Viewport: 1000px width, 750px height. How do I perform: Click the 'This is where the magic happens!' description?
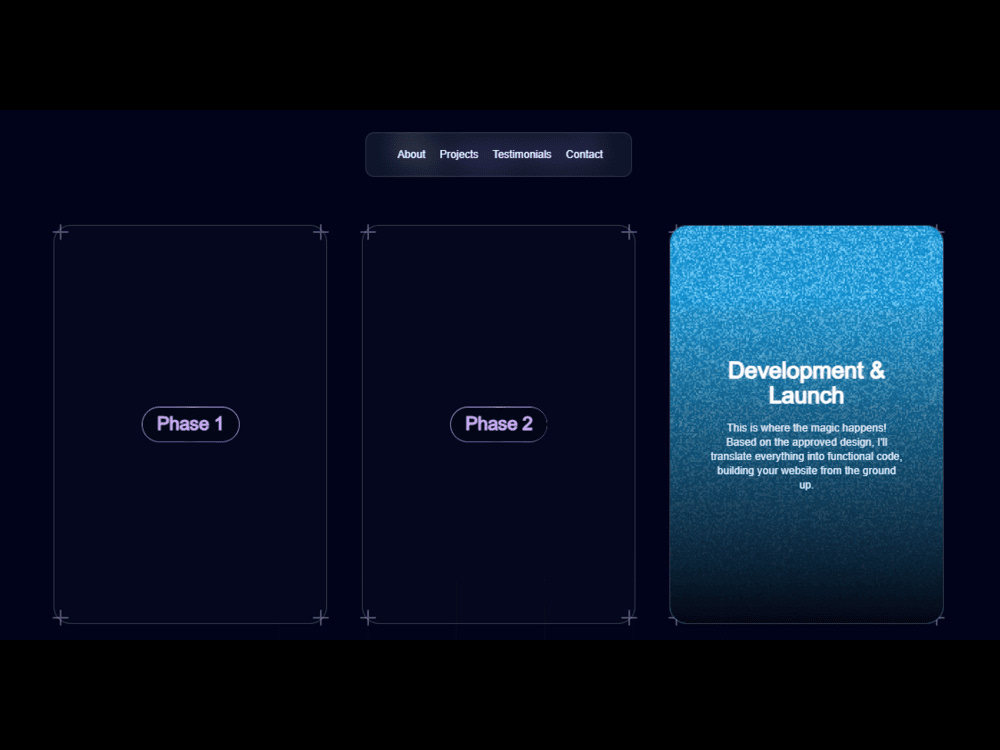point(806,456)
